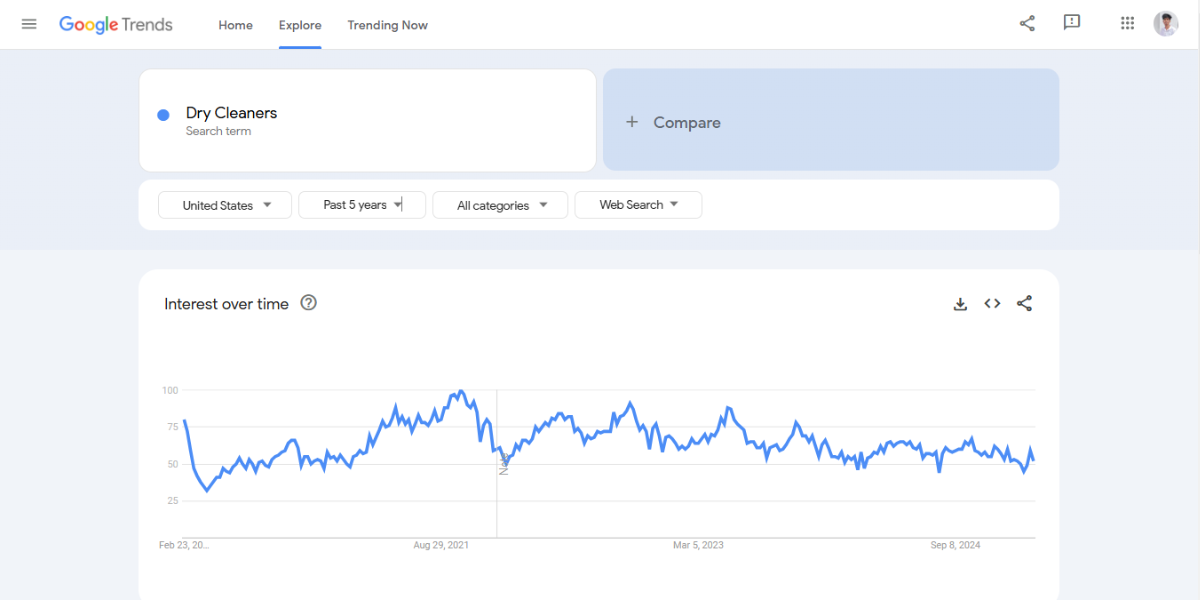This screenshot has height=600, width=1200.
Task: Click the Mar 5, 2023 axis label
Action: (x=698, y=545)
